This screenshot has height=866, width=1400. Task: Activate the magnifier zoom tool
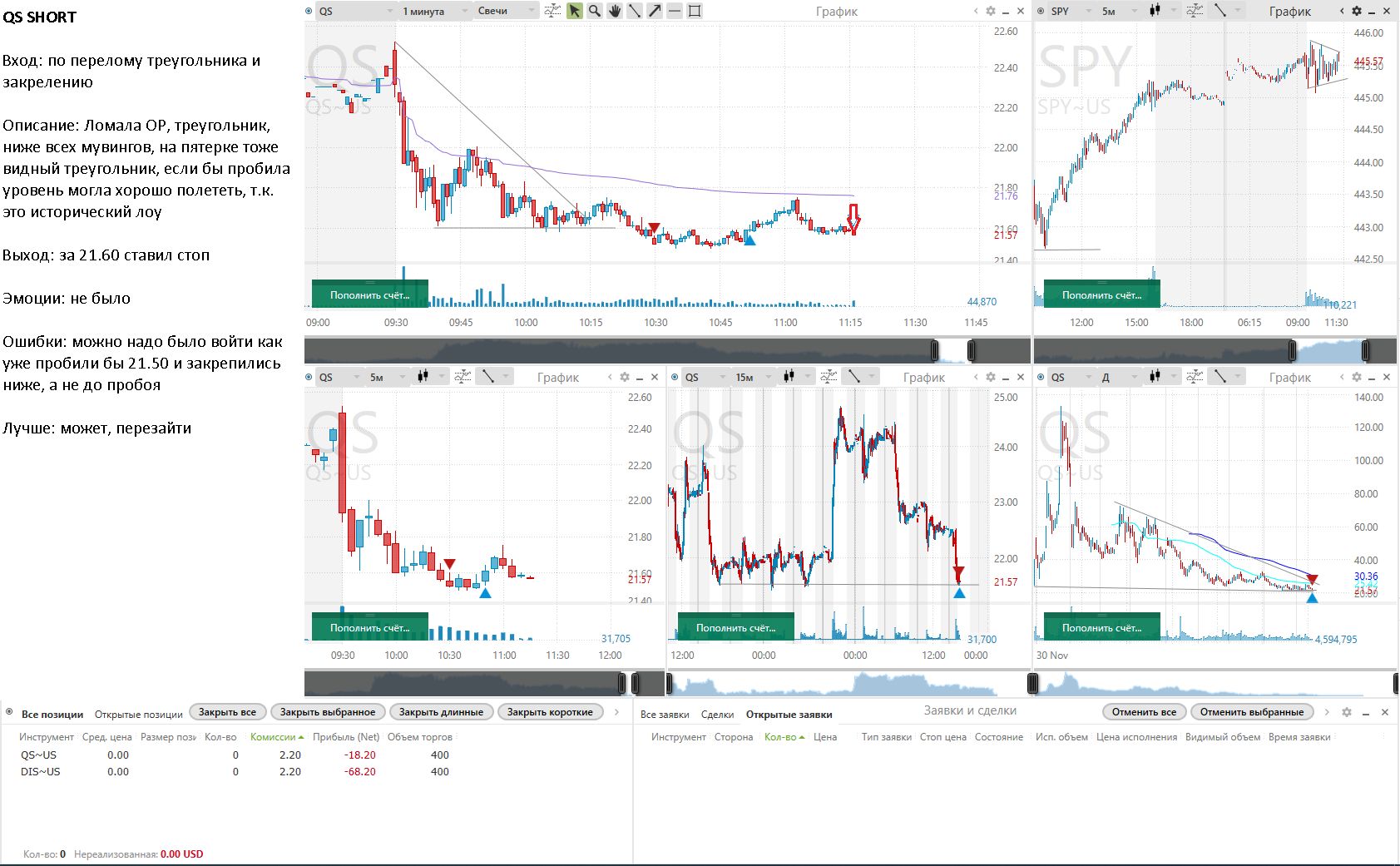tap(595, 11)
